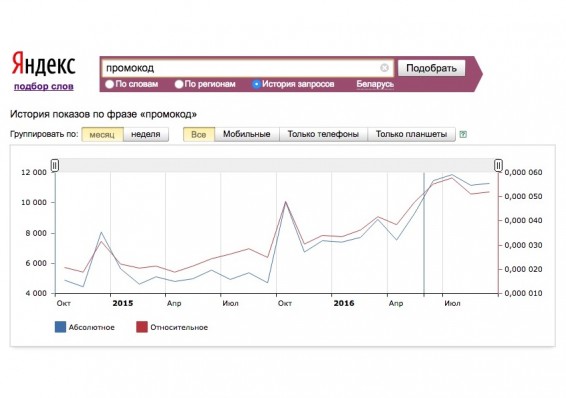This screenshot has width=566, height=398.
Task: Clear the search field with the X icon
Action: pyautogui.click(x=384, y=68)
